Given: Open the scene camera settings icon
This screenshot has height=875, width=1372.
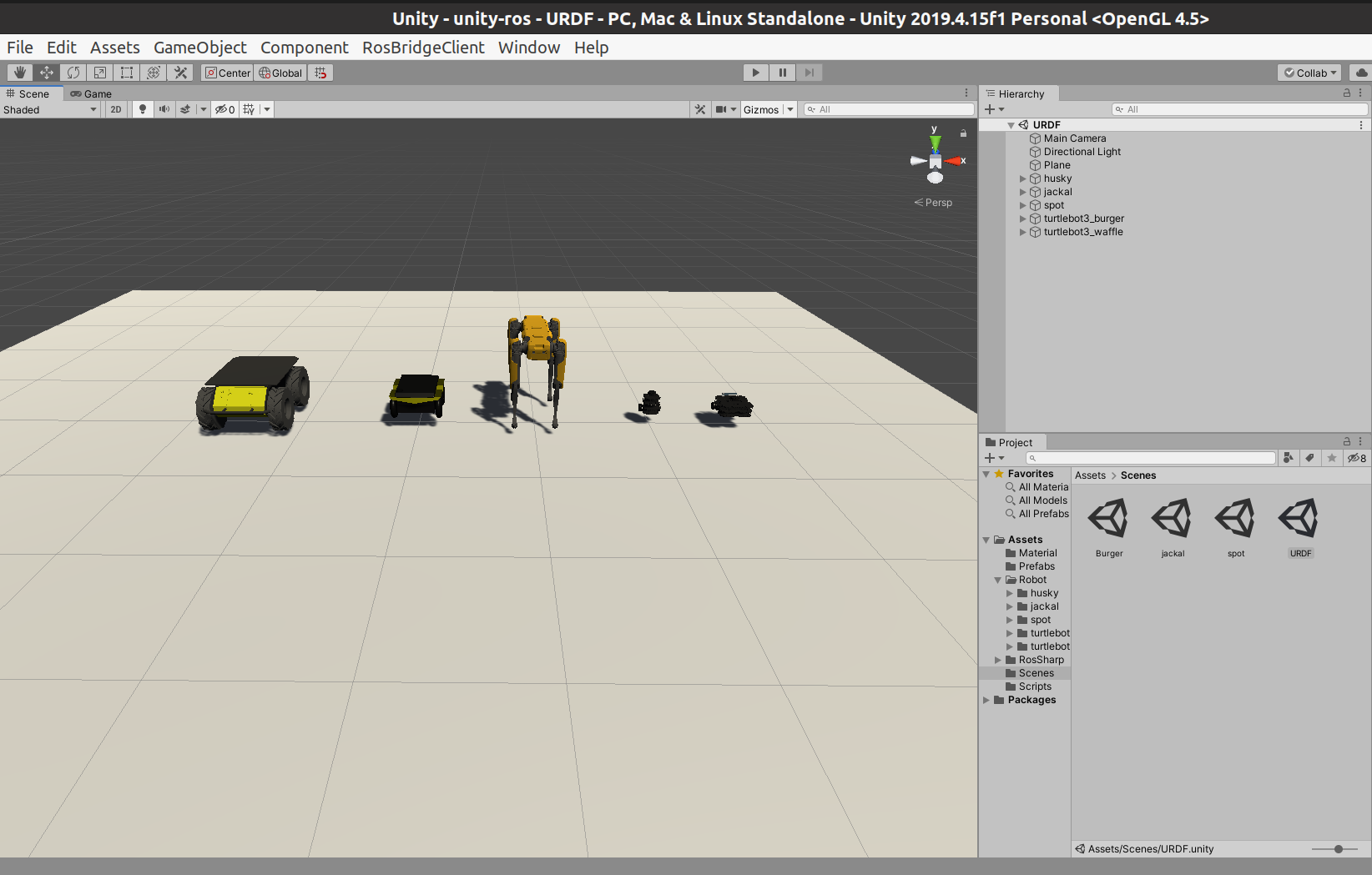Looking at the screenshot, I should [x=719, y=109].
